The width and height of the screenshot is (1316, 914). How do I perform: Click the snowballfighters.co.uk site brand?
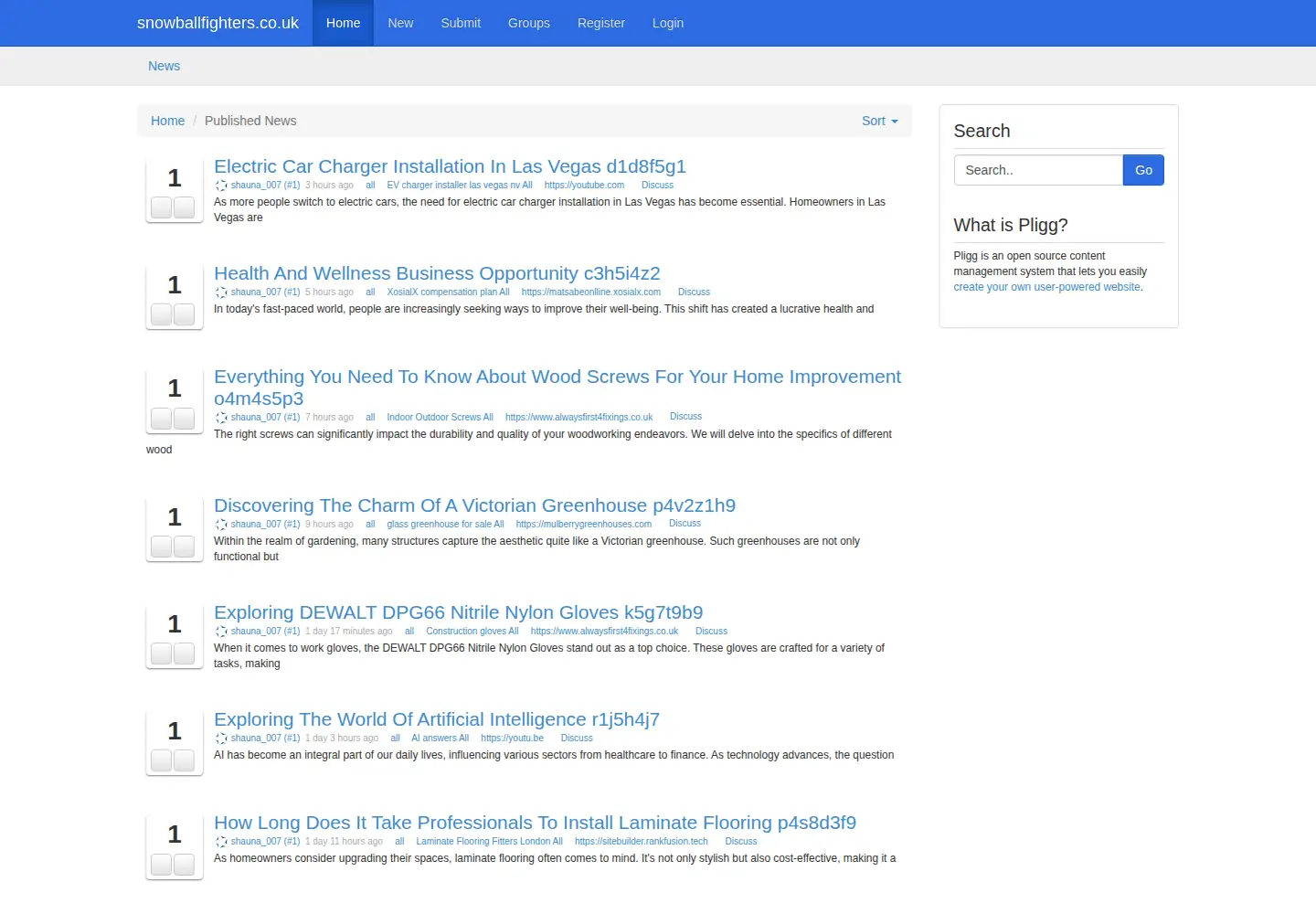[218, 23]
